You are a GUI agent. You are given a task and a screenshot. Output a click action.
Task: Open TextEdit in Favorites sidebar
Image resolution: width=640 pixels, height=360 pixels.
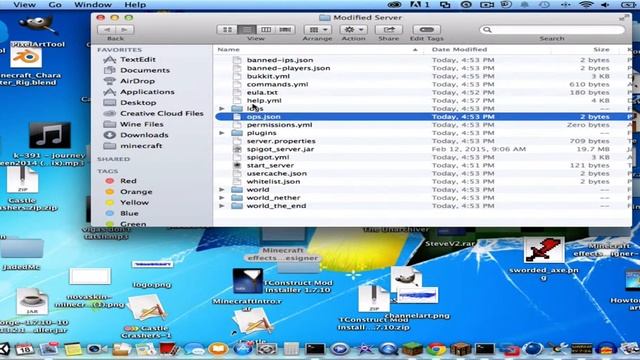pos(138,60)
